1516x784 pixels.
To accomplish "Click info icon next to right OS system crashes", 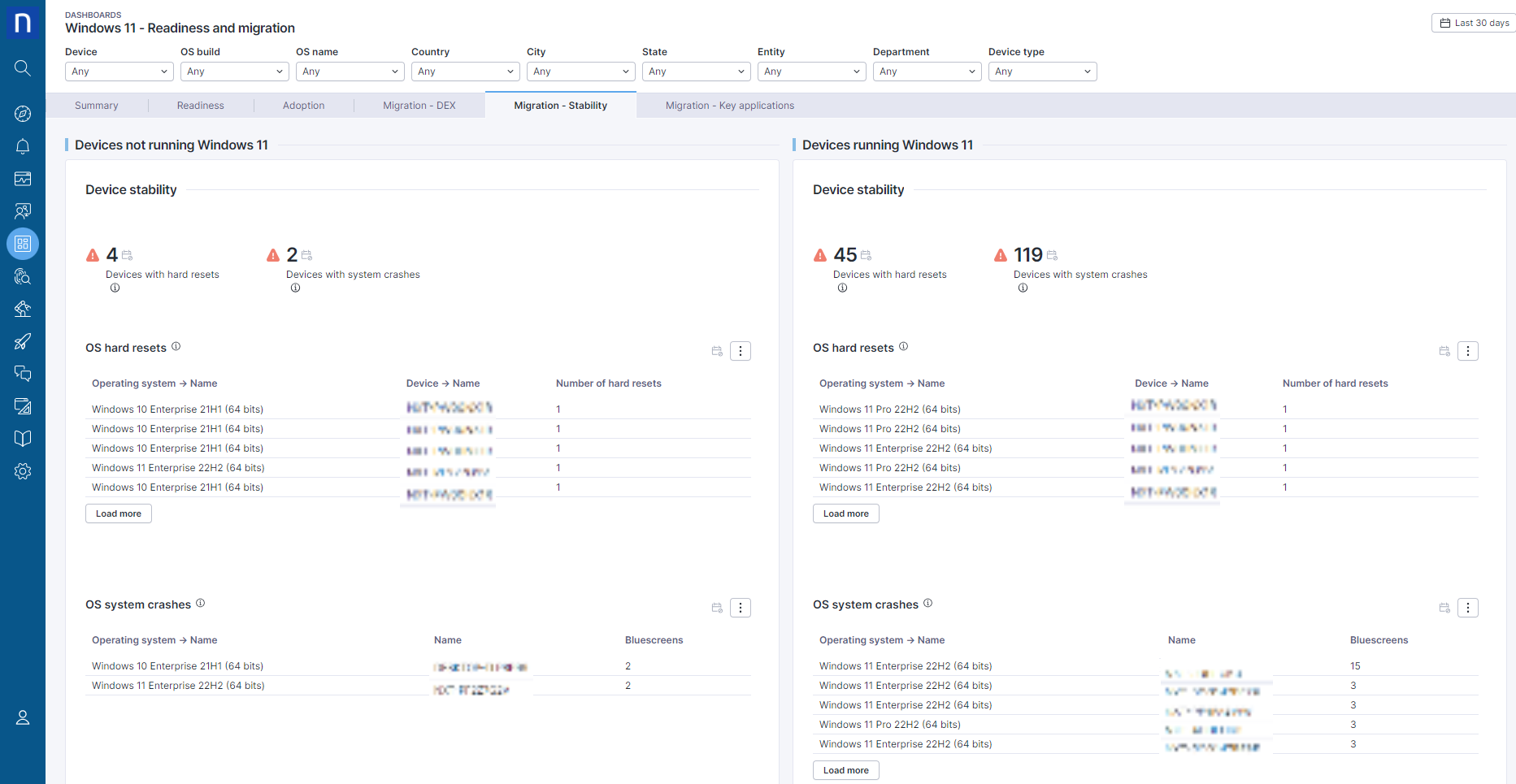I will tap(927, 603).
